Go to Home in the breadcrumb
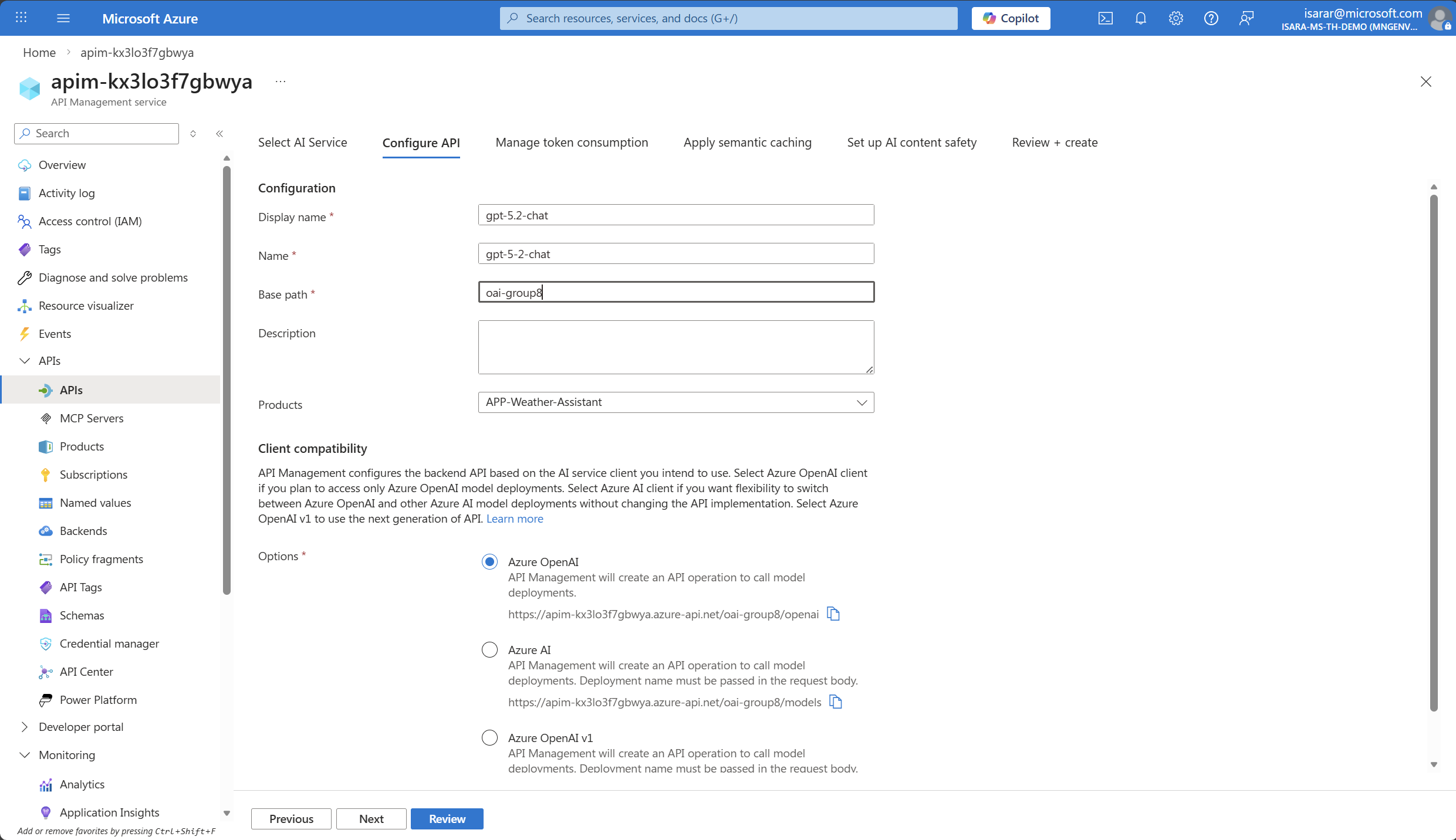This screenshot has height=840, width=1456. [39, 52]
